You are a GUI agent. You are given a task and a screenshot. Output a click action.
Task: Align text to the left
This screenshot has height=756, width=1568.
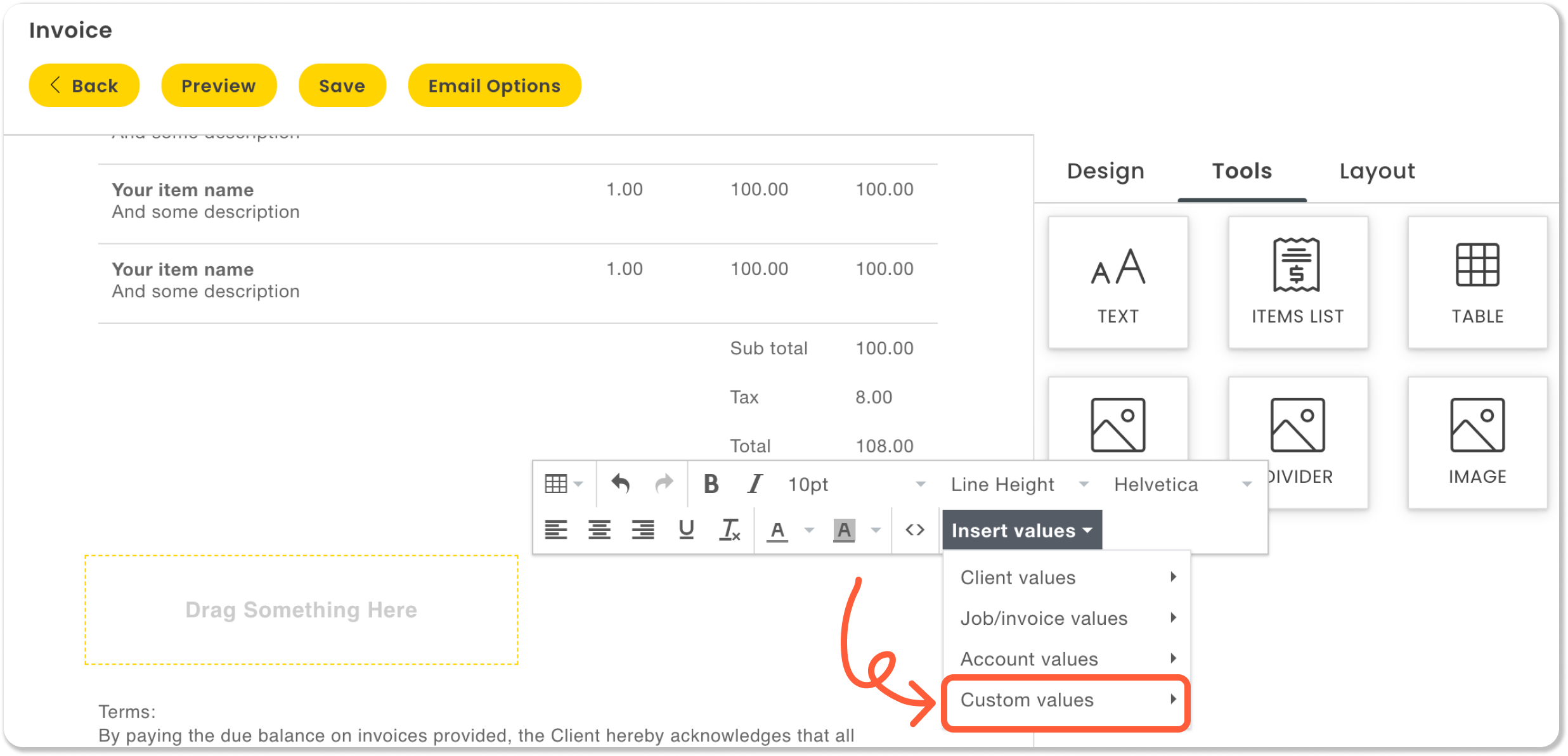tap(556, 530)
